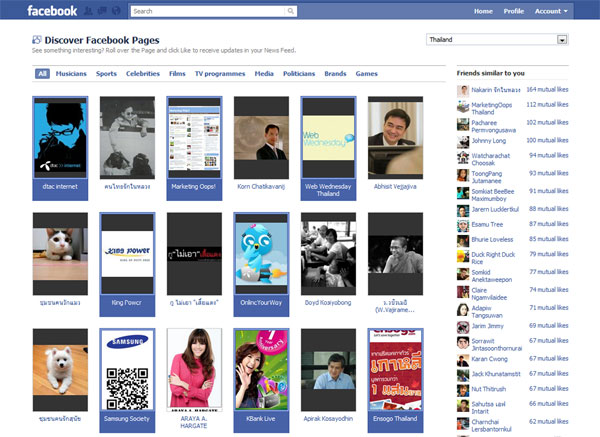The image size is (600, 437).
Task: Expand the Account menu
Action: point(551,11)
